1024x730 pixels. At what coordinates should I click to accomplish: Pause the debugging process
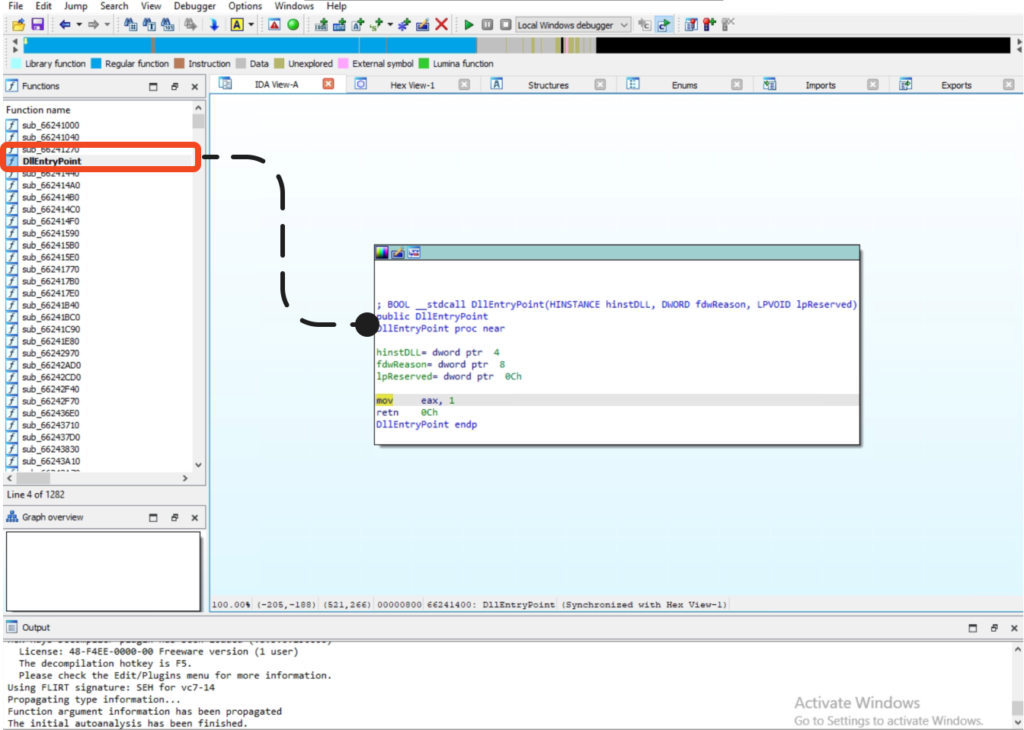(x=486, y=24)
